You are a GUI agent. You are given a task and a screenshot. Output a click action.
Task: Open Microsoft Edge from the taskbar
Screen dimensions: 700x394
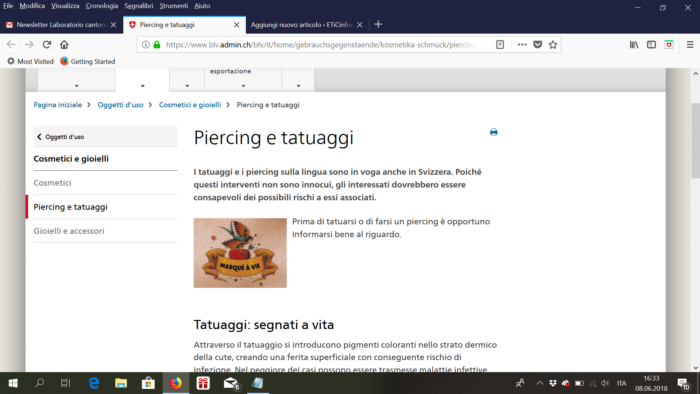[x=94, y=383]
